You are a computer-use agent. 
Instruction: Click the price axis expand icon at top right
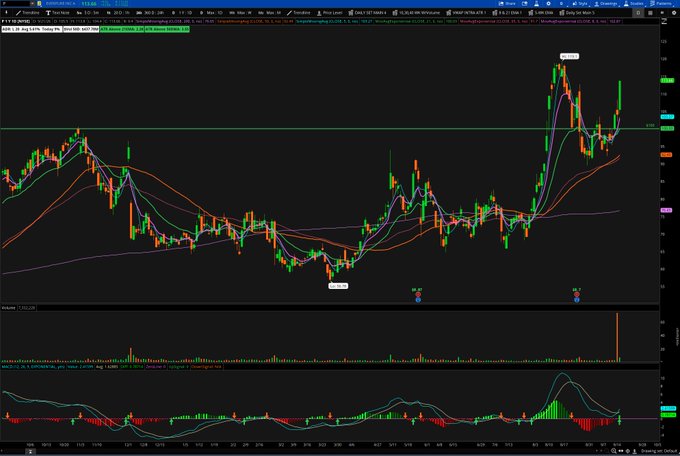pos(664,21)
